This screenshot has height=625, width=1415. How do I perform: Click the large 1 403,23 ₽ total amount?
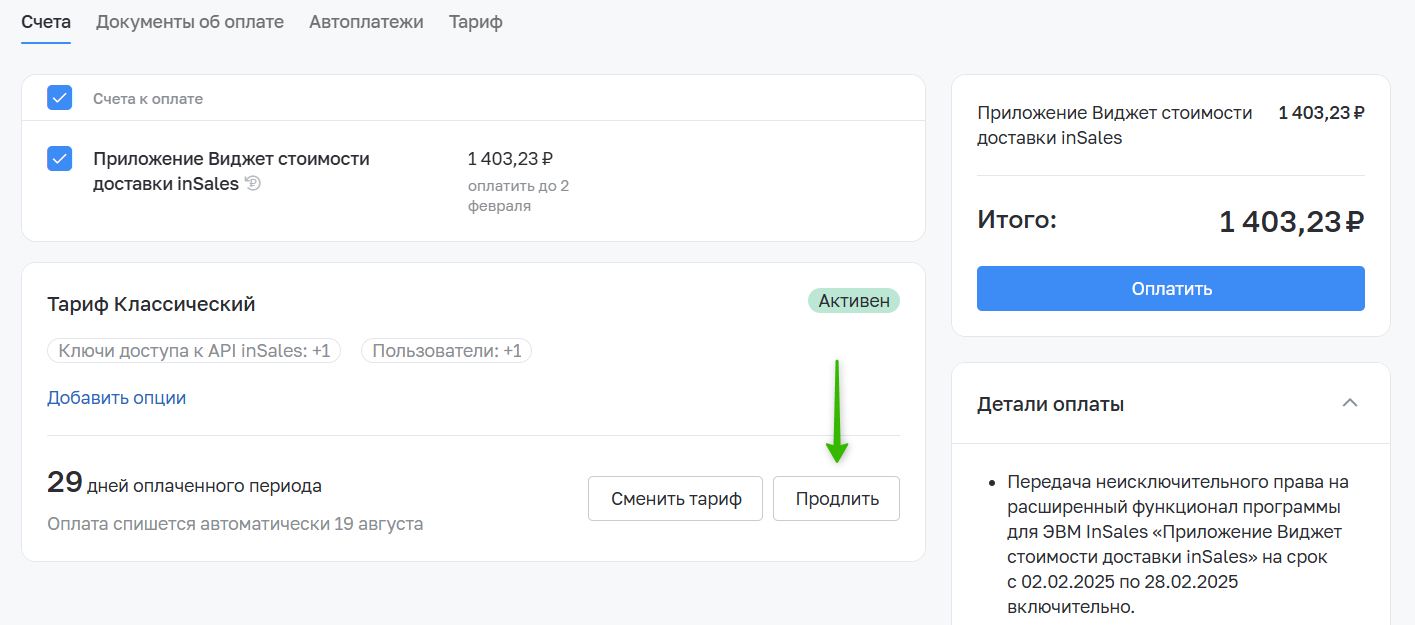click(1291, 221)
